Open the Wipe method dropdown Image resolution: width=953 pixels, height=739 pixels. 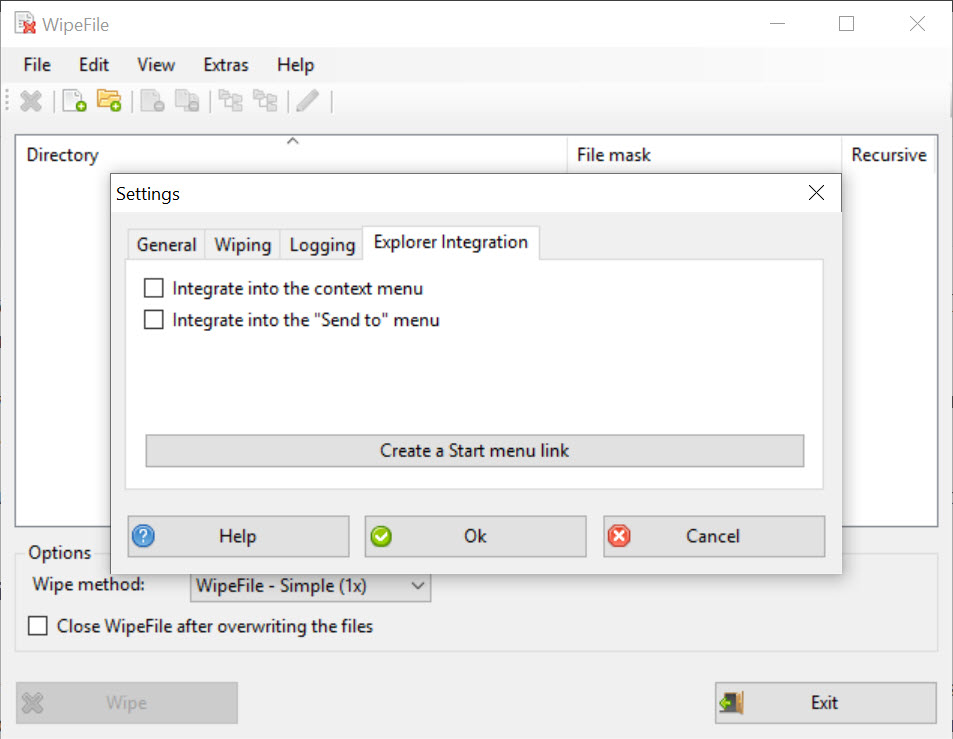pyautogui.click(x=311, y=586)
